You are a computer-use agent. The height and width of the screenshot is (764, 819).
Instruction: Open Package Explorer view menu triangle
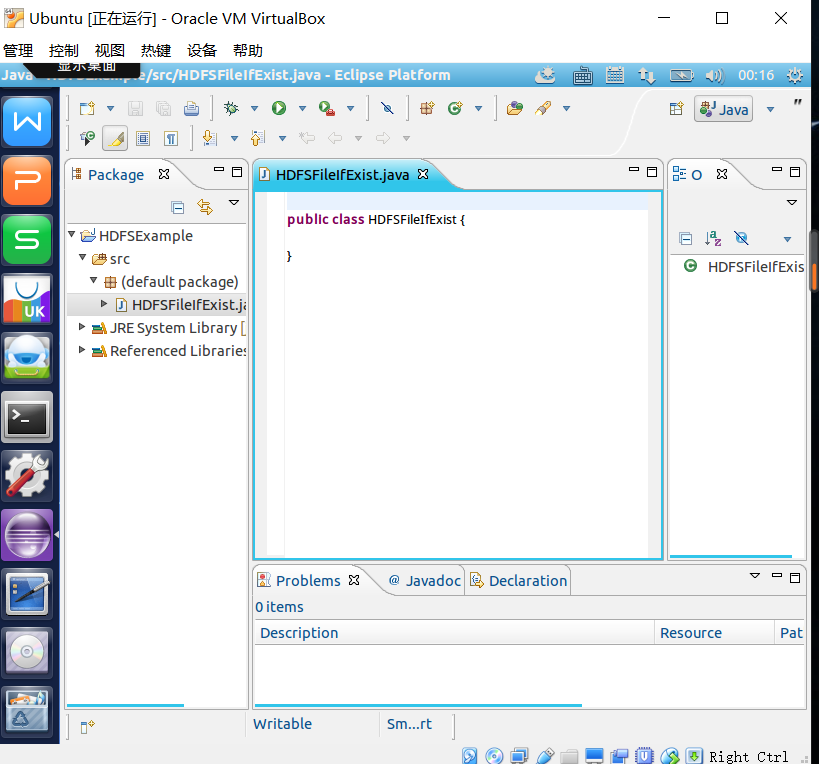[234, 203]
